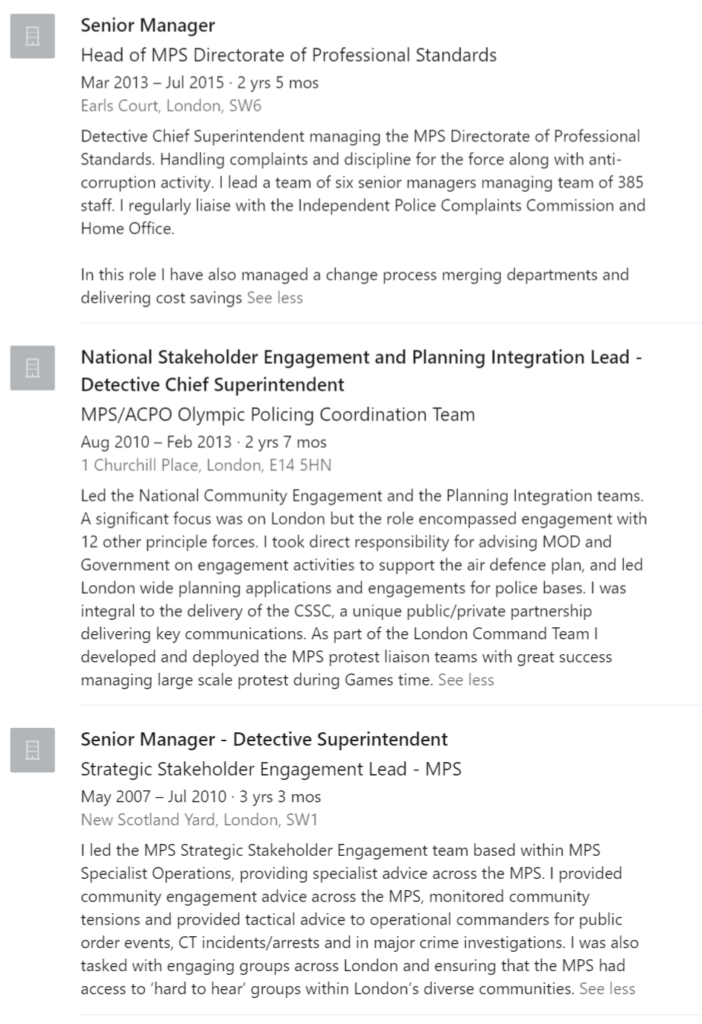This screenshot has width=702, height=1024.
Task: Collapse the Professional Standards description with See less
Action: coord(275,298)
